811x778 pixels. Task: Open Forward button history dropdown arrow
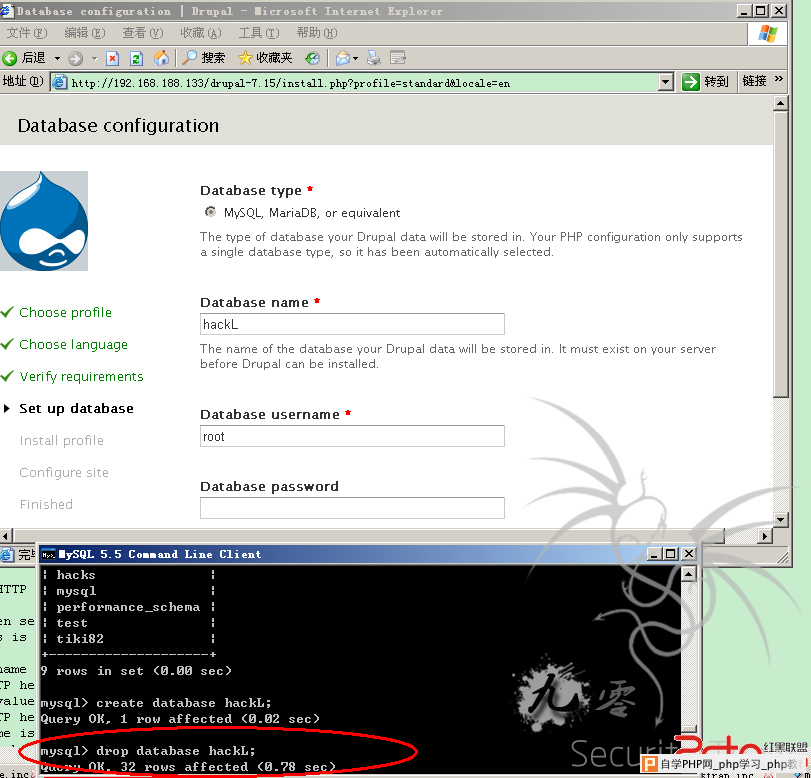tap(95, 58)
